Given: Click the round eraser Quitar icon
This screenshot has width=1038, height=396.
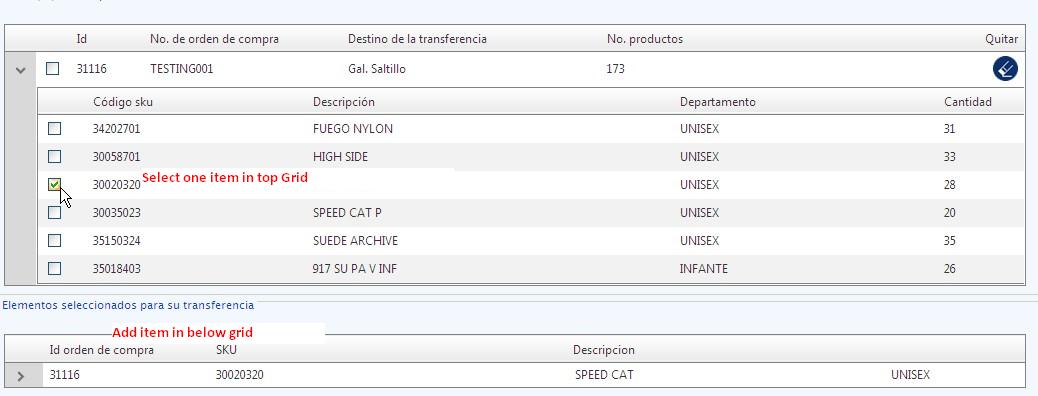Looking at the screenshot, I should pyautogui.click(x=1005, y=68).
